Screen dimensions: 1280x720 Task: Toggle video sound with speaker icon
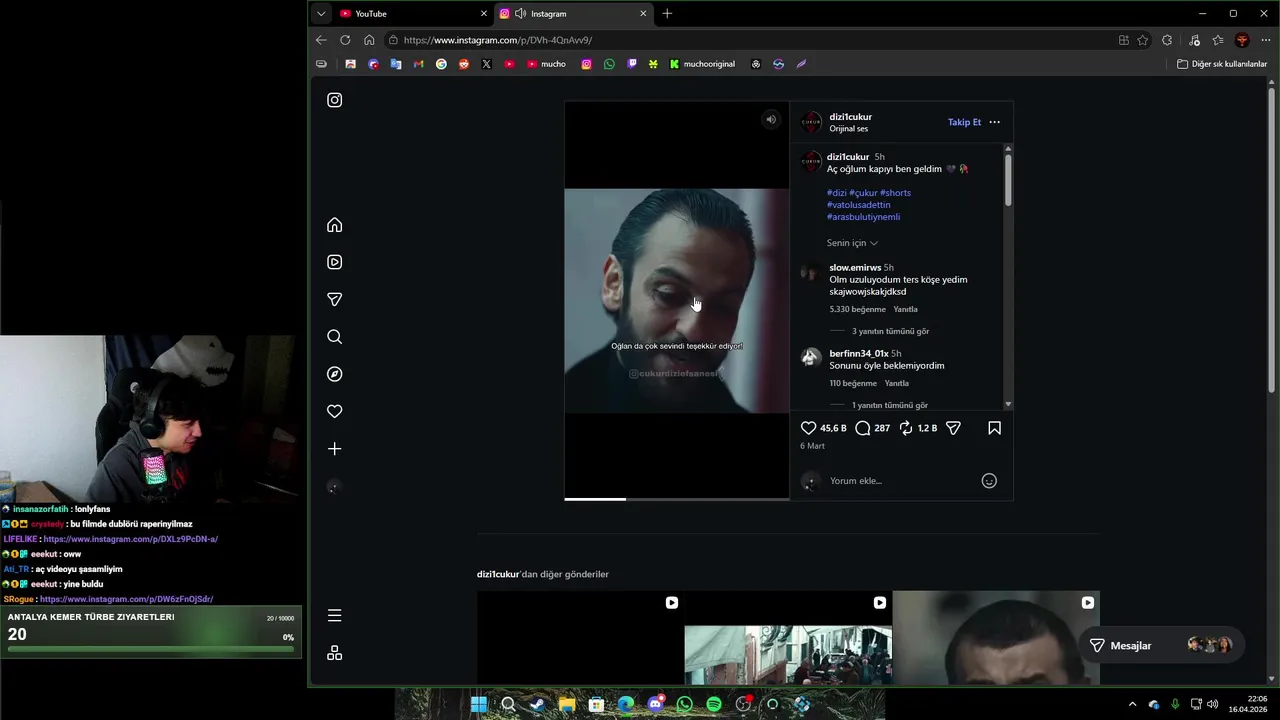click(x=771, y=120)
